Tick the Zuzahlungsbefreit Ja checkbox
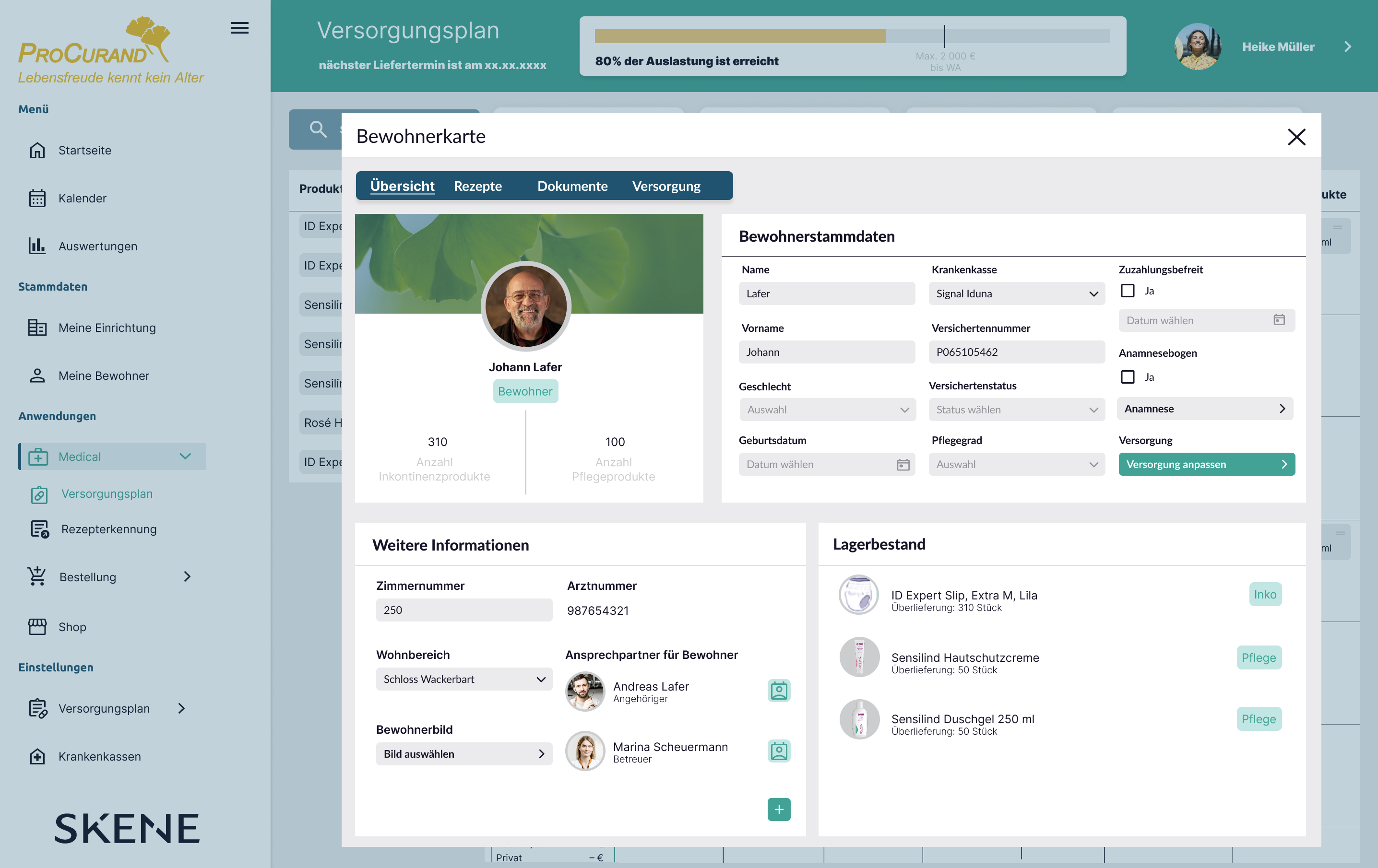Image resolution: width=1378 pixels, height=868 pixels. pyautogui.click(x=1128, y=291)
